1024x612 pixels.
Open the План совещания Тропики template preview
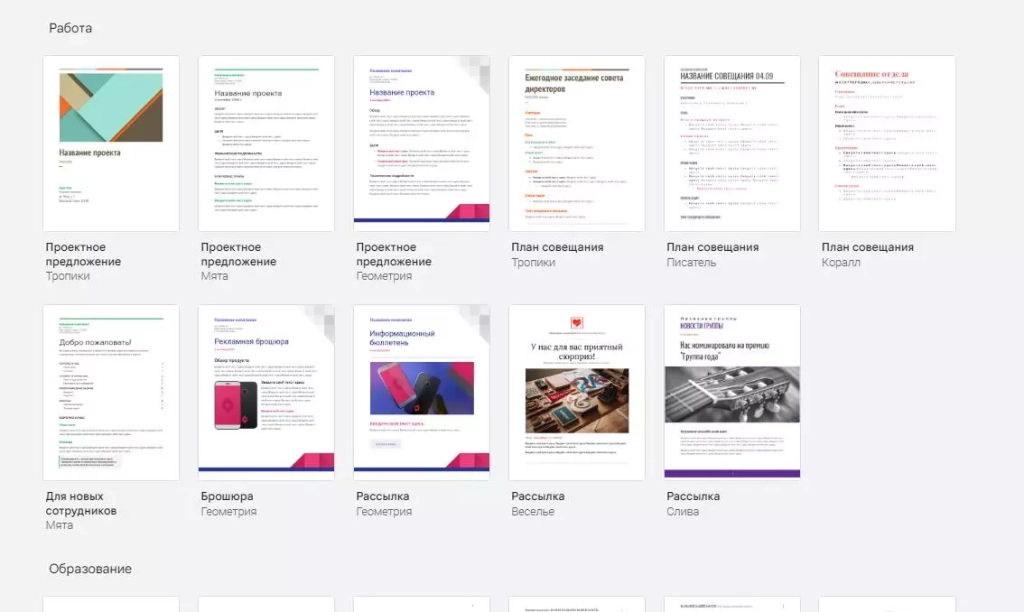coord(576,143)
